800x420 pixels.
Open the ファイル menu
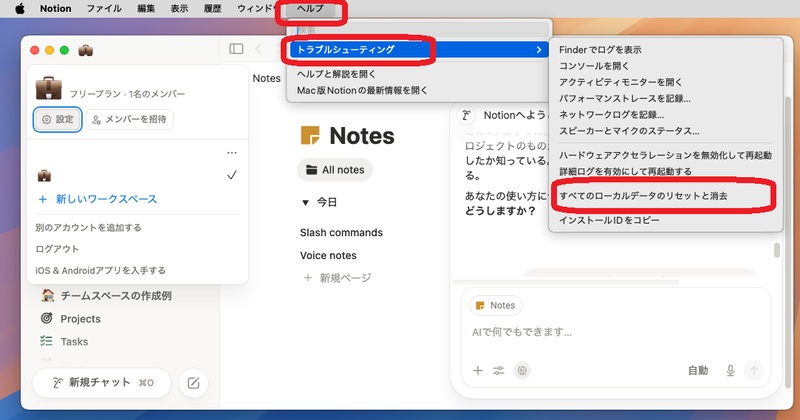pyautogui.click(x=104, y=8)
